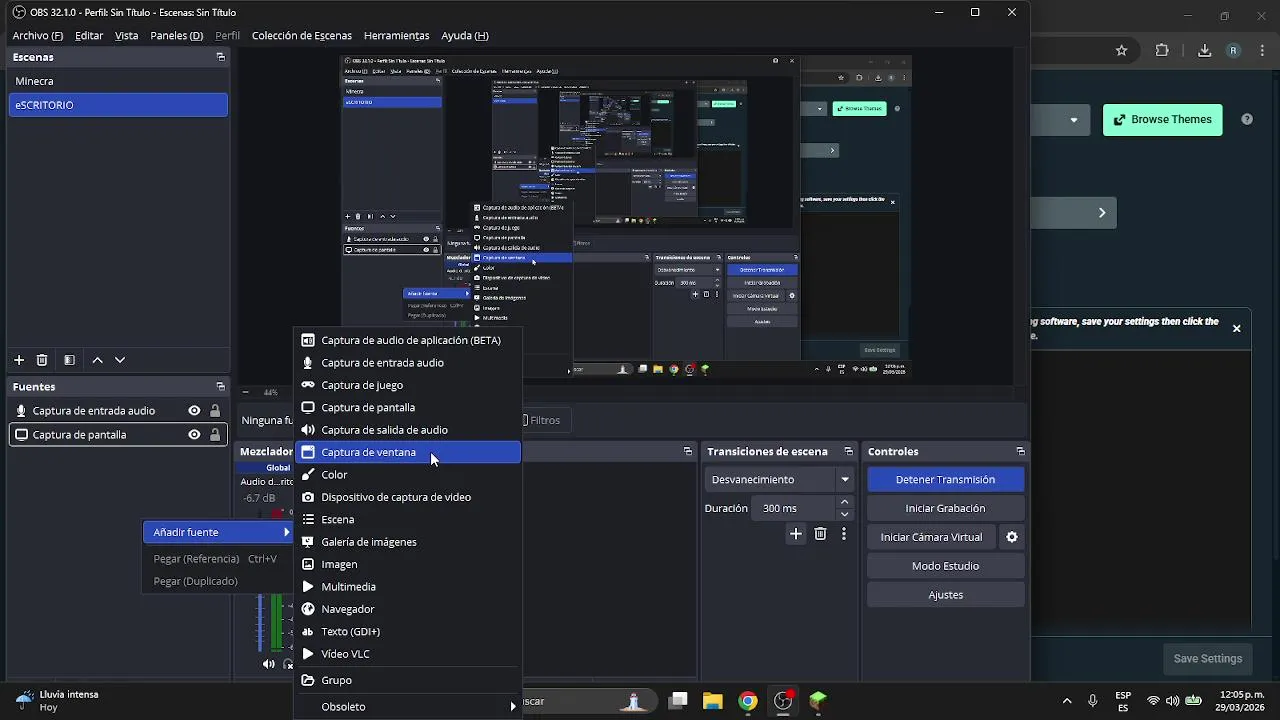Open Chrome downloads icon
Screen dimensions: 1280x720
[1204, 50]
